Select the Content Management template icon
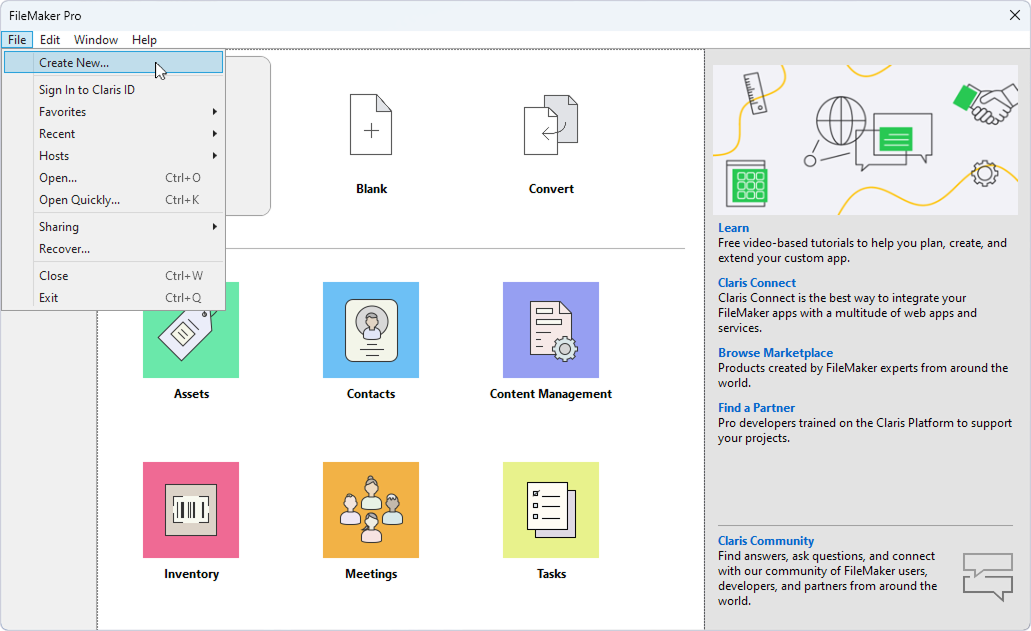 (551, 331)
